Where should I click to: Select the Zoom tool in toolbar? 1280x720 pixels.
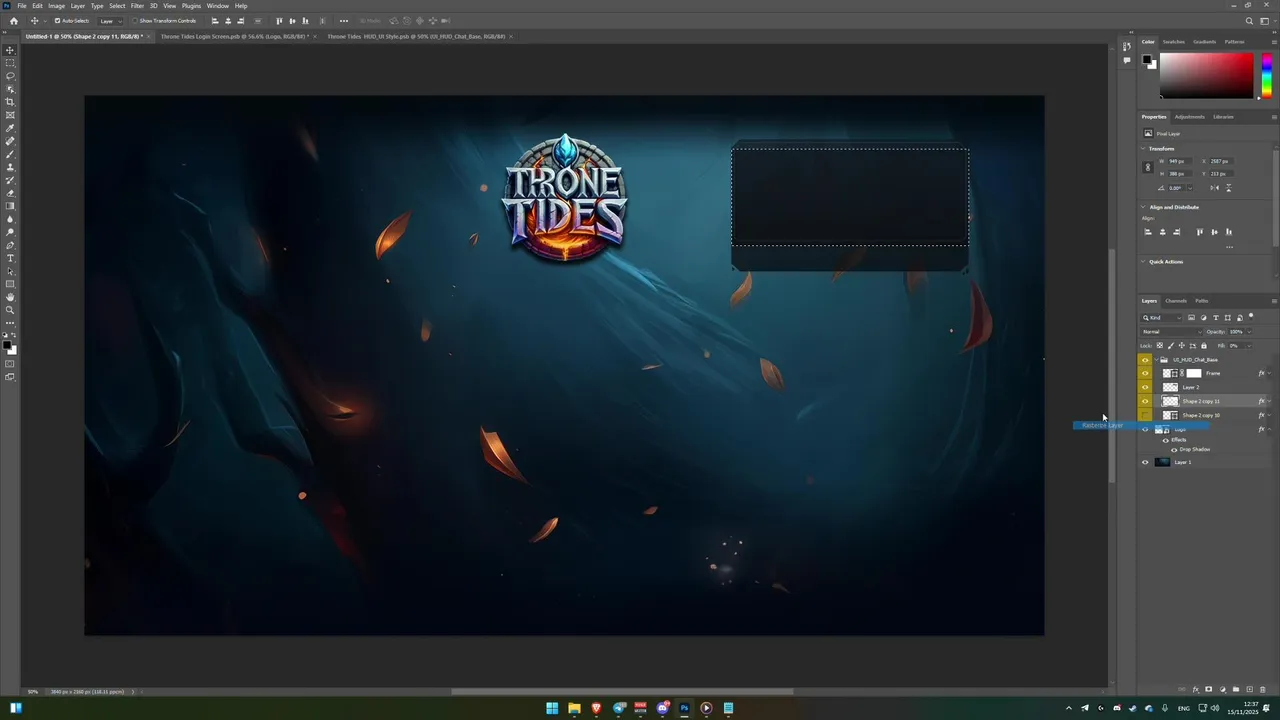[x=11, y=310]
